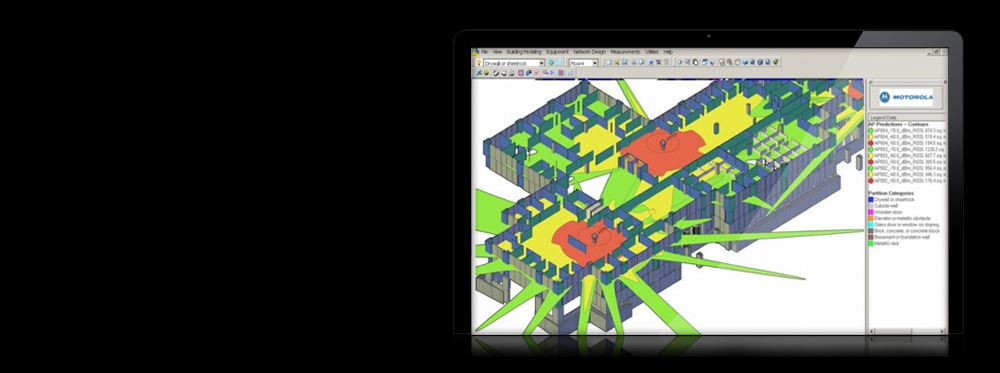Click the red checkmark icon in second toolbar row
This screenshot has width=1000, height=373.
point(536,73)
